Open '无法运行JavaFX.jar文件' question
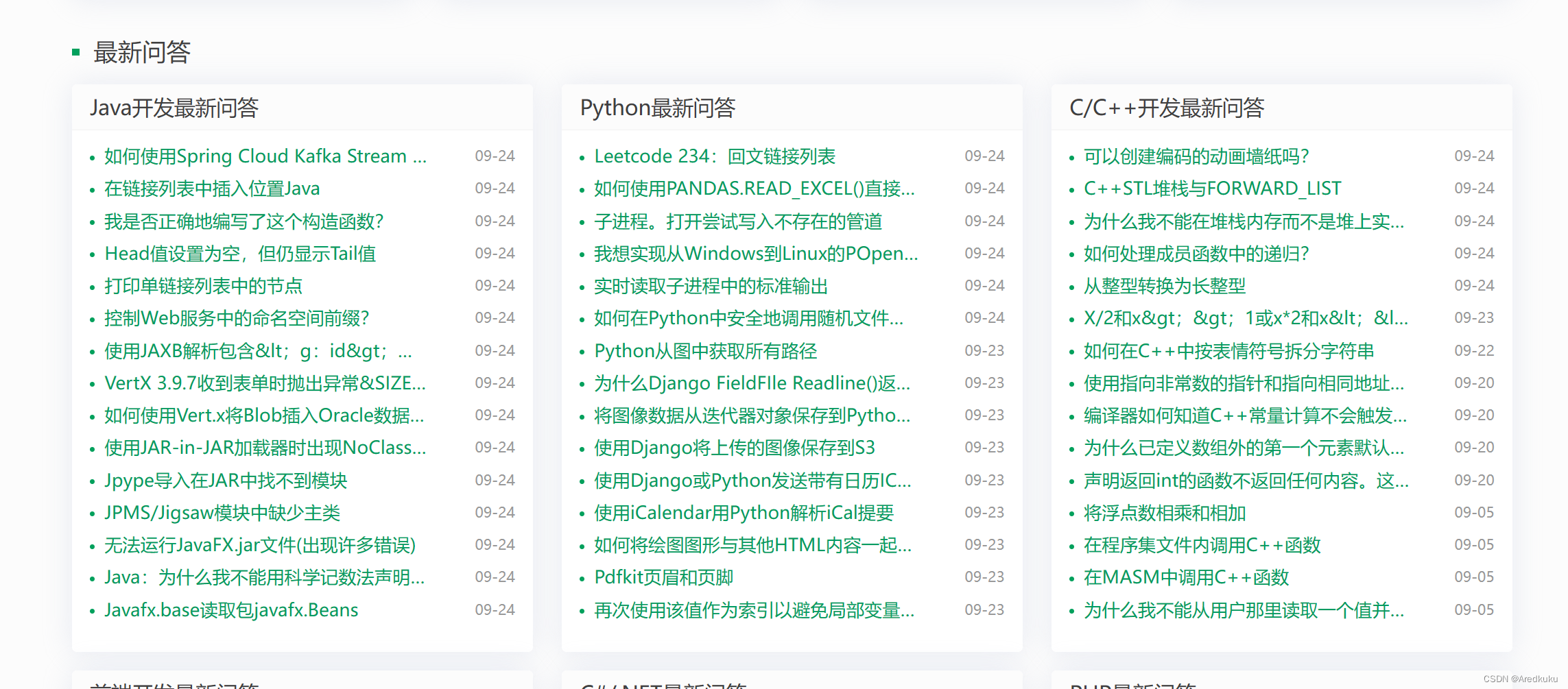The image size is (1568, 689). pos(260,545)
